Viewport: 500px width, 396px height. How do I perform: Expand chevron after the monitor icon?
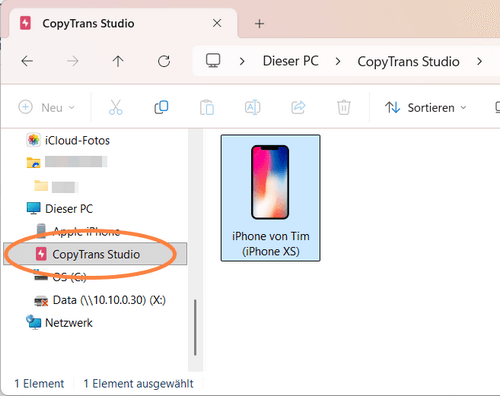tap(242, 61)
